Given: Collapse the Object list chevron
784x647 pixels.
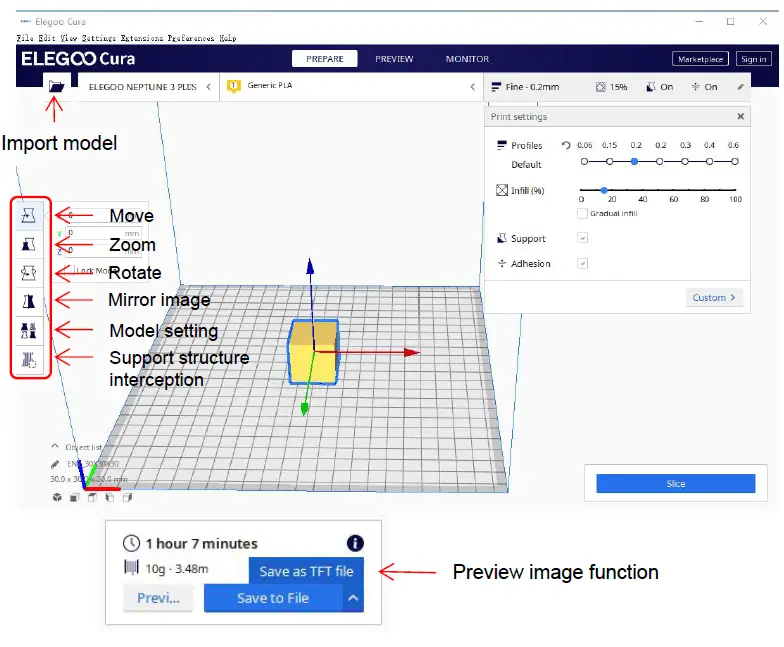Looking at the screenshot, I should [x=55, y=446].
